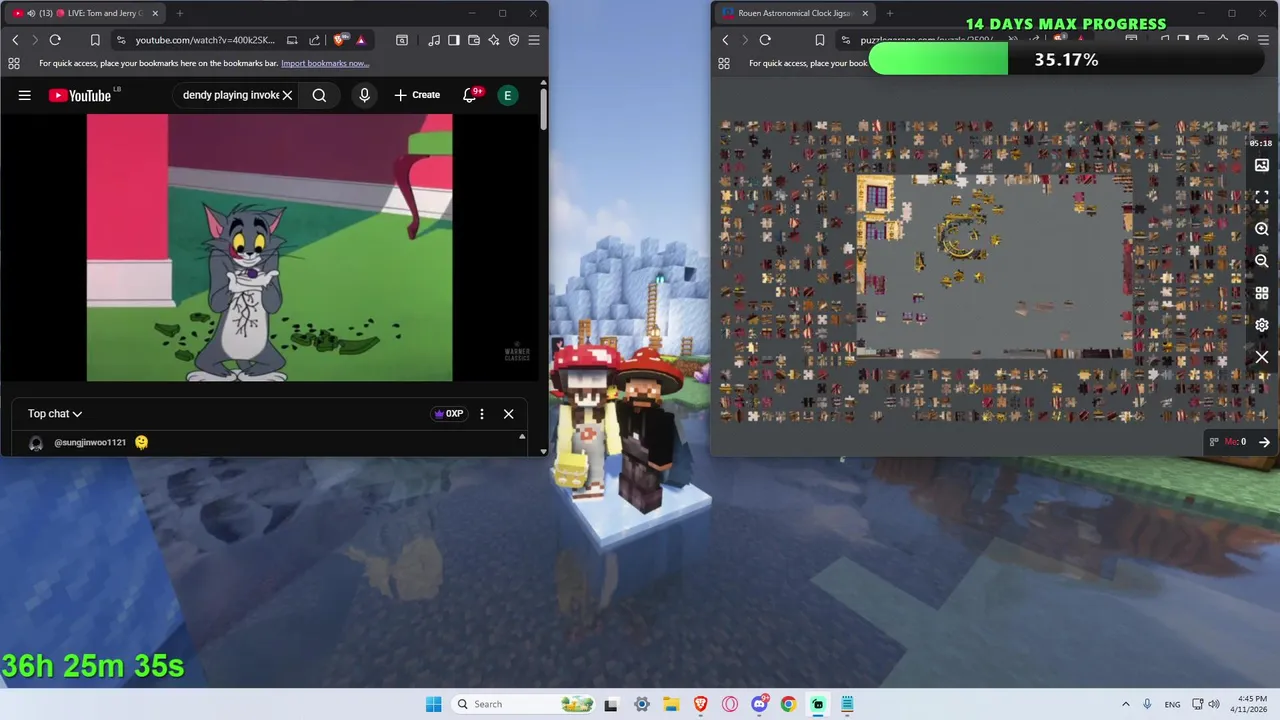This screenshot has width=1280, height=720.
Task: Go to the YouTube home logo
Action: [x=80, y=95]
